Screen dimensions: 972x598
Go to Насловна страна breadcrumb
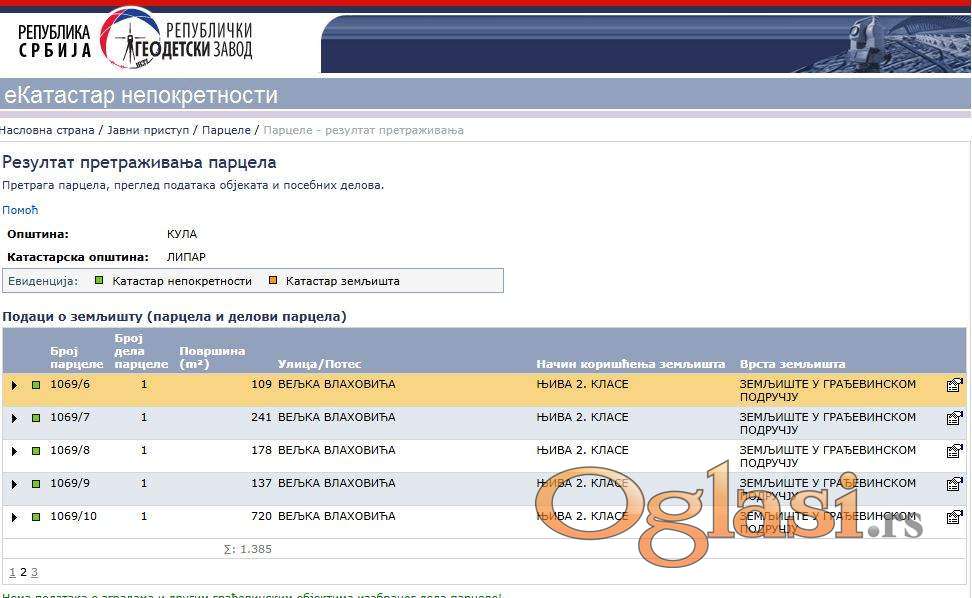47,130
